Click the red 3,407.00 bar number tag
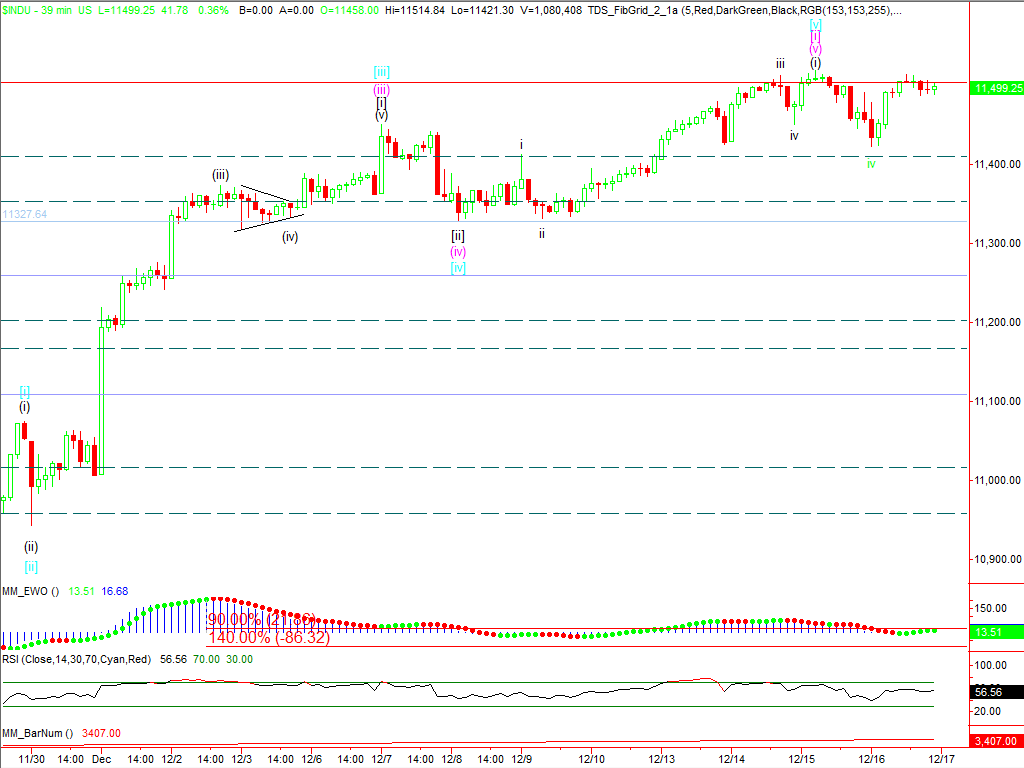Screen dimensions: 1024x768 tap(996, 742)
